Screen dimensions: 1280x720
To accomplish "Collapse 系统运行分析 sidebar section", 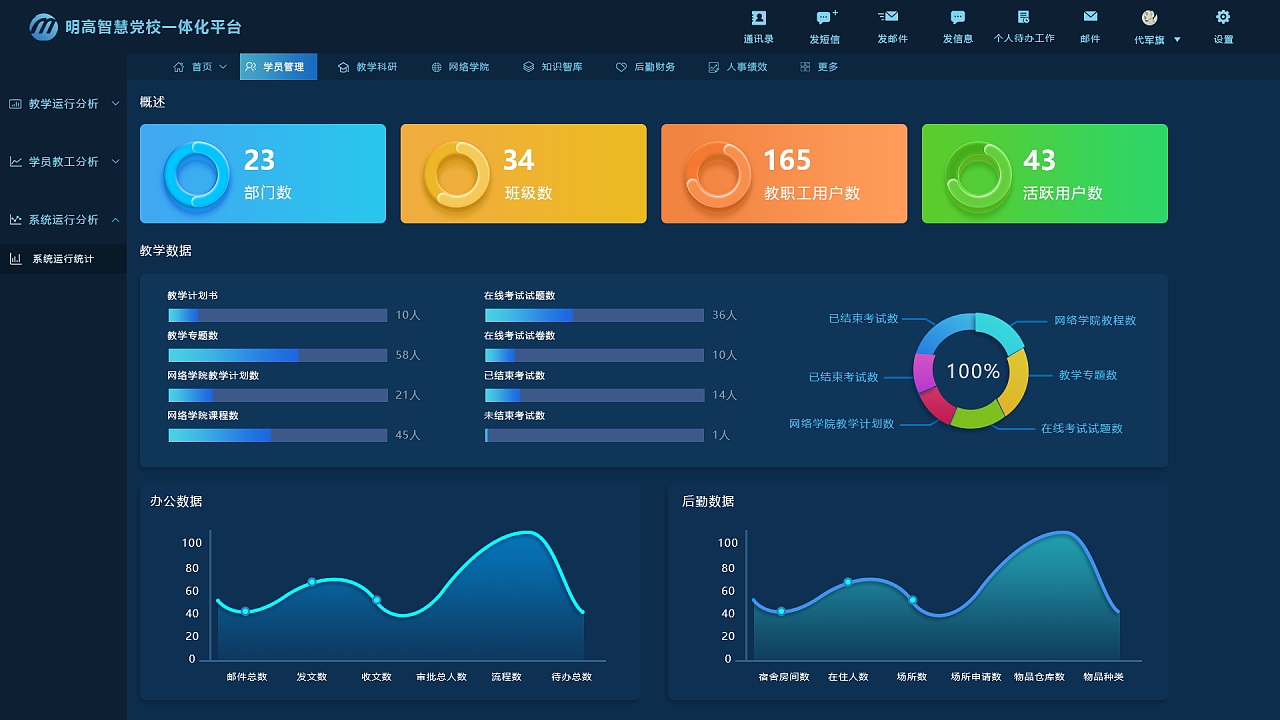I will [64, 220].
